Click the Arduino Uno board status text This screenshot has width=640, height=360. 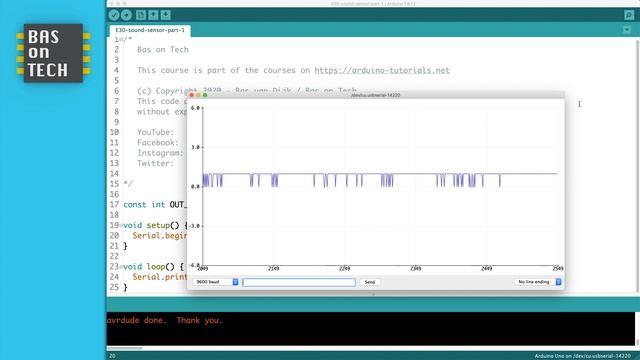point(582,356)
